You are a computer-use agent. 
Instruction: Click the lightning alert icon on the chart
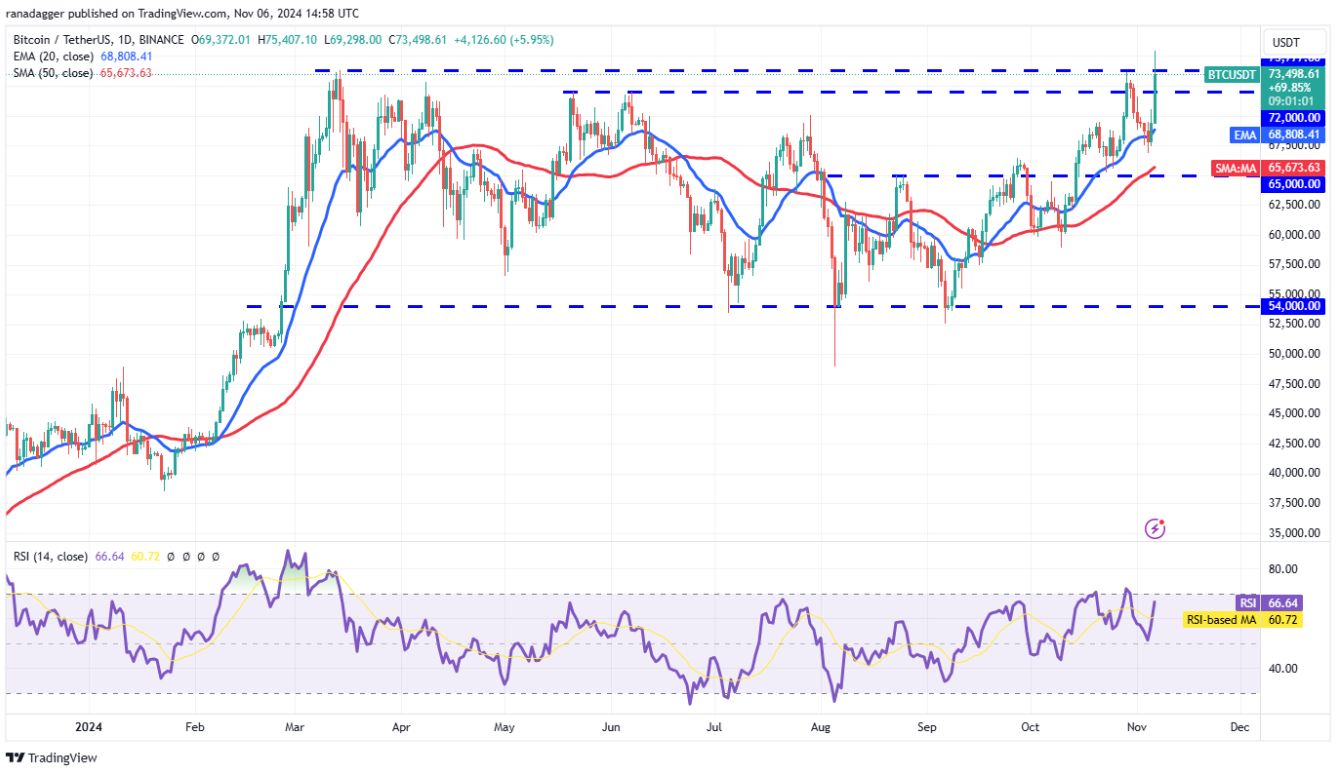pyautogui.click(x=1156, y=528)
